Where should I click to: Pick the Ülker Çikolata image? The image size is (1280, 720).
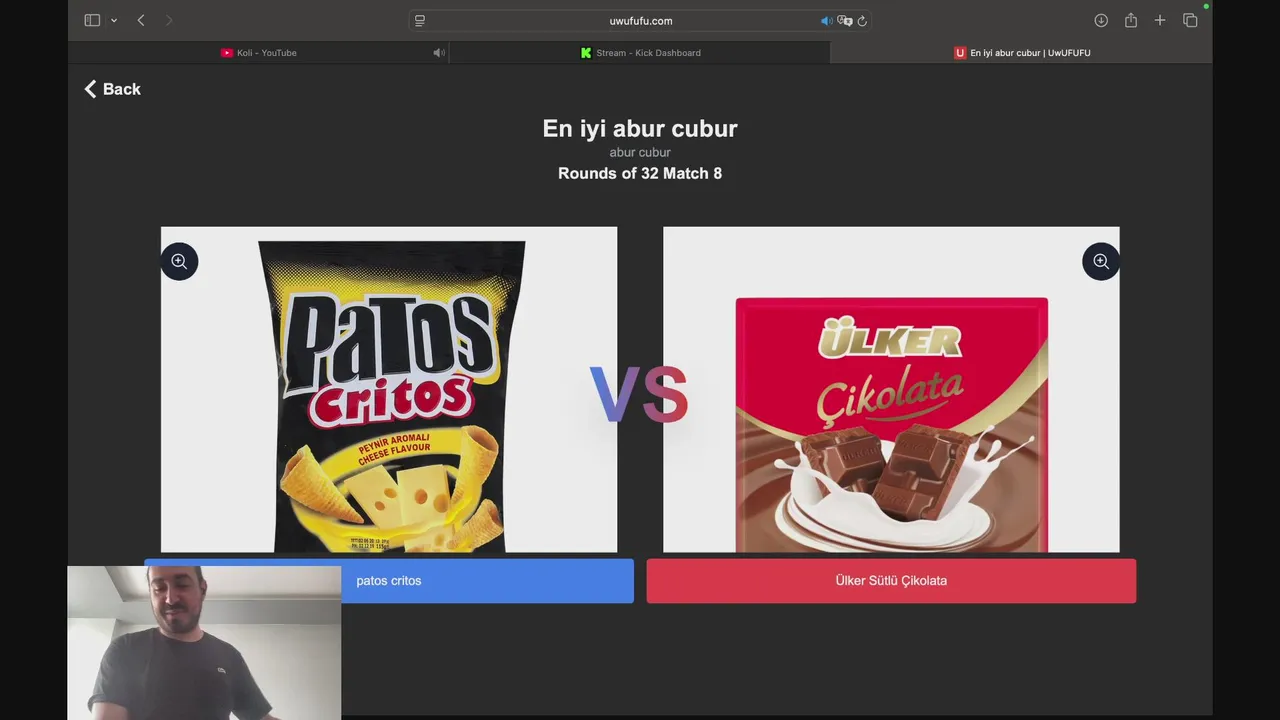891,389
